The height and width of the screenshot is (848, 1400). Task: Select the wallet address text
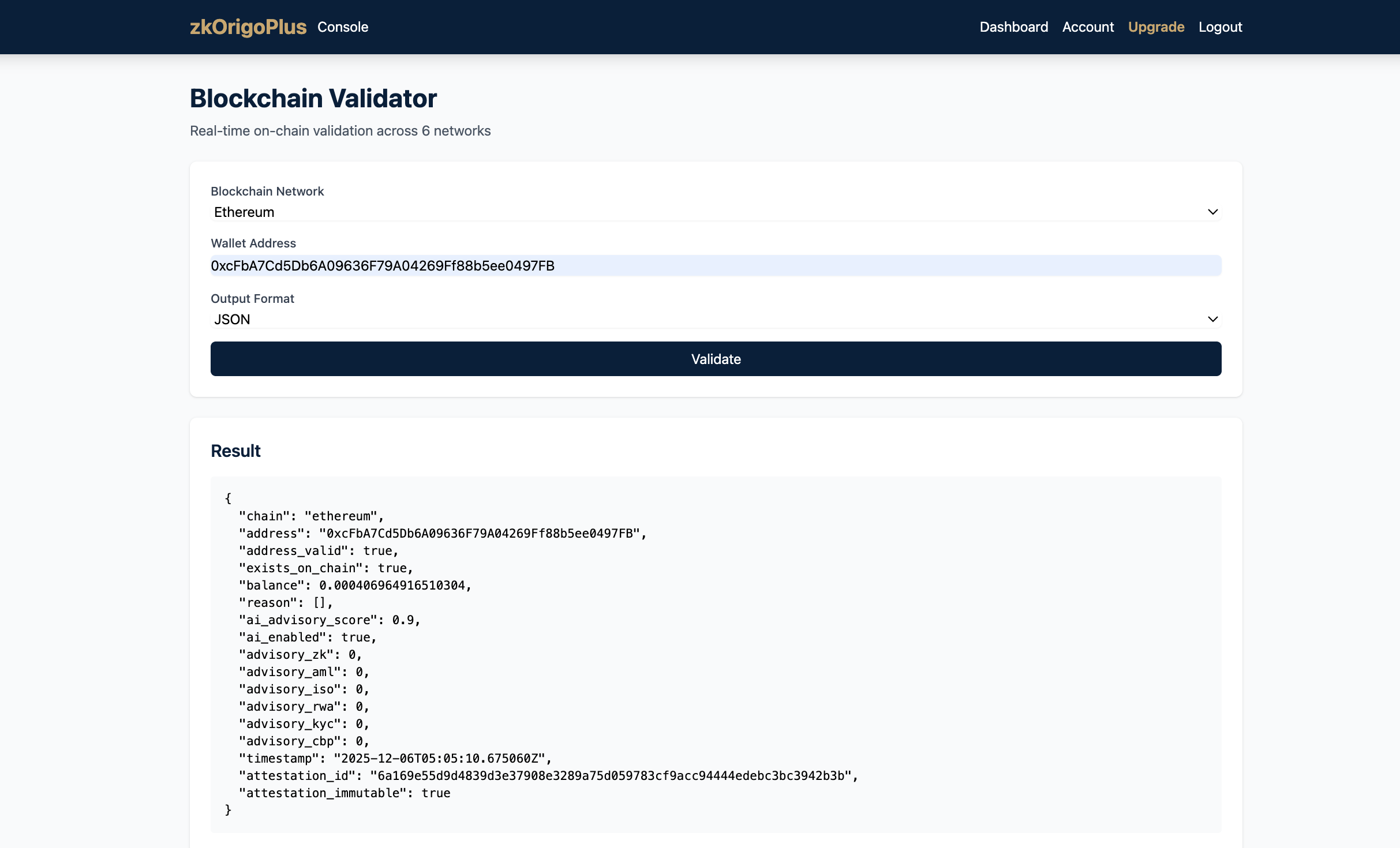[x=383, y=266]
